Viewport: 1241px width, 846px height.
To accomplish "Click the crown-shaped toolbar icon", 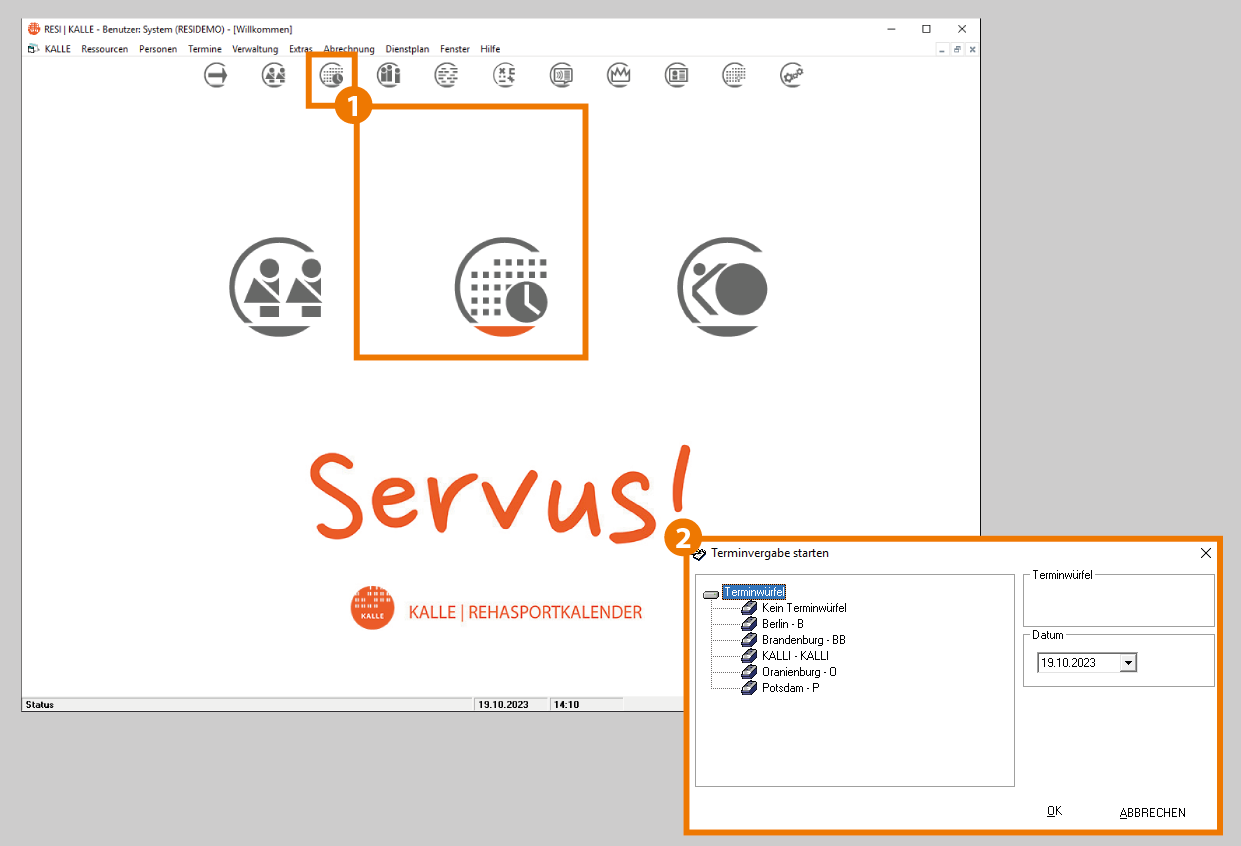I will (619, 75).
